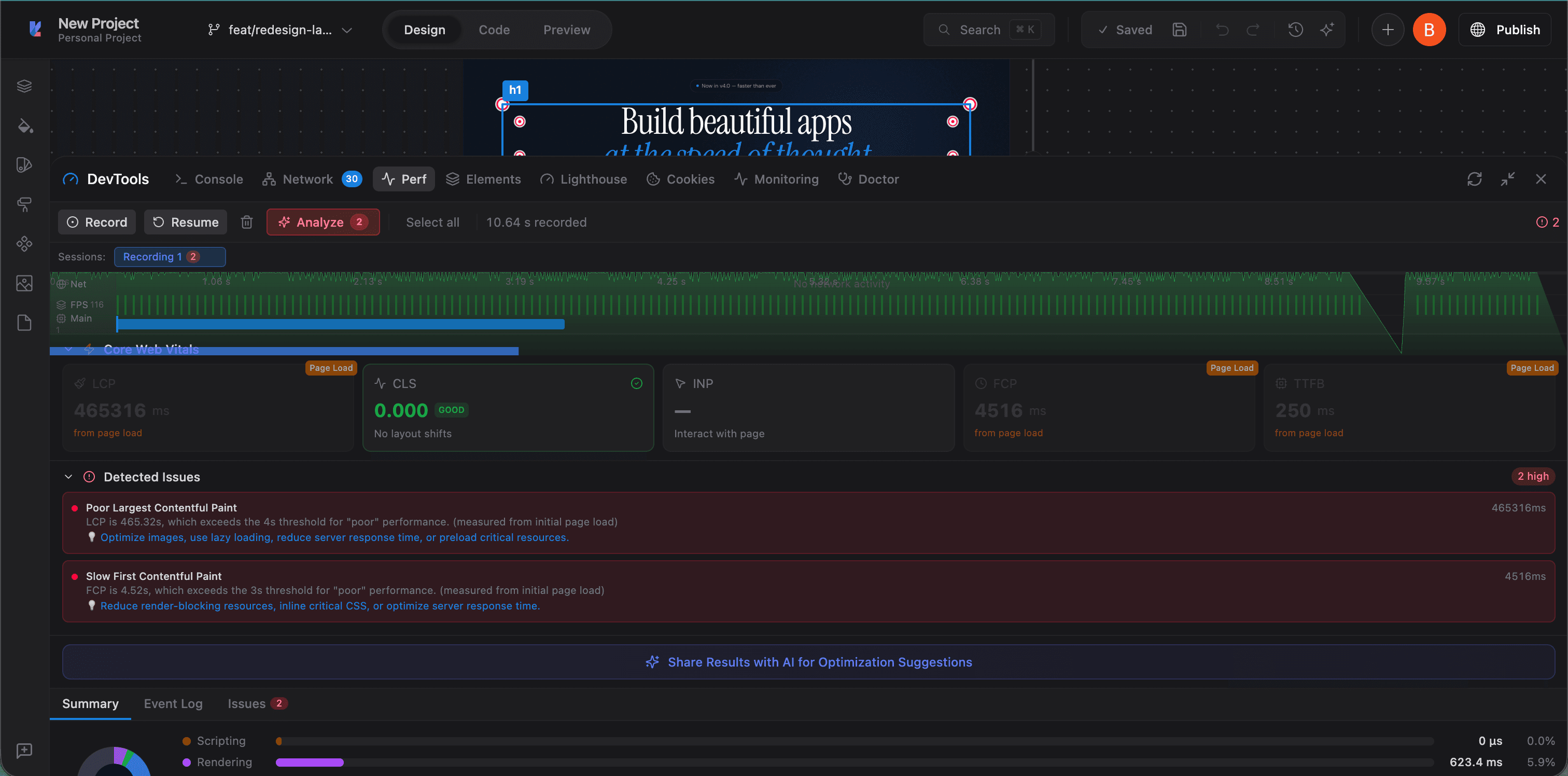
Task: Open the image assets panel
Action: tap(24, 283)
